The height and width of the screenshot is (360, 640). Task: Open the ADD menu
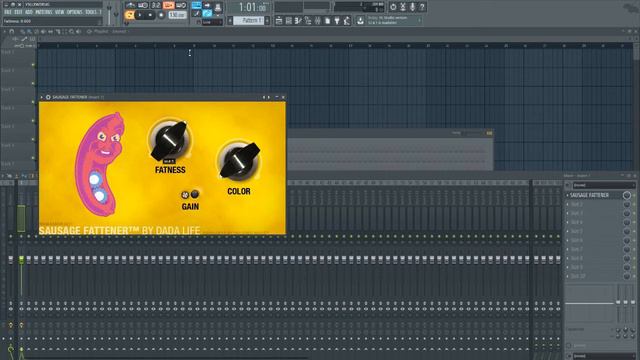[29, 12]
